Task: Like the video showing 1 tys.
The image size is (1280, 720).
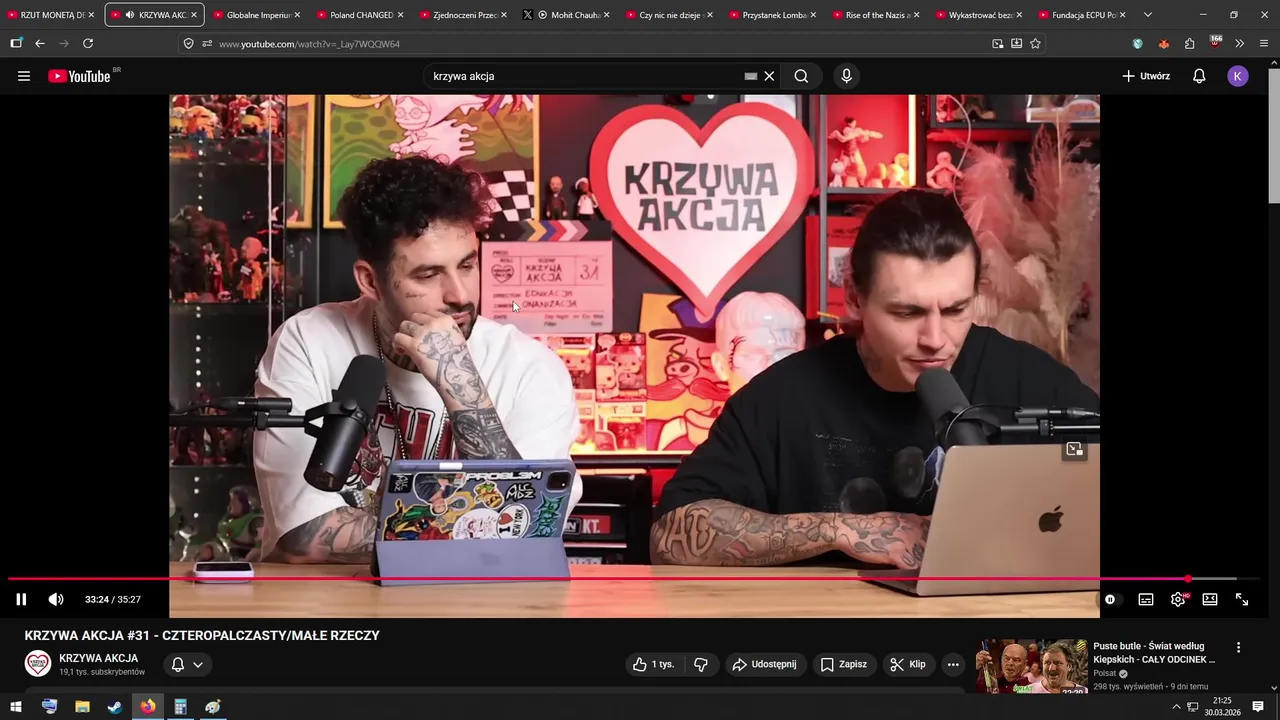Action: click(x=653, y=664)
